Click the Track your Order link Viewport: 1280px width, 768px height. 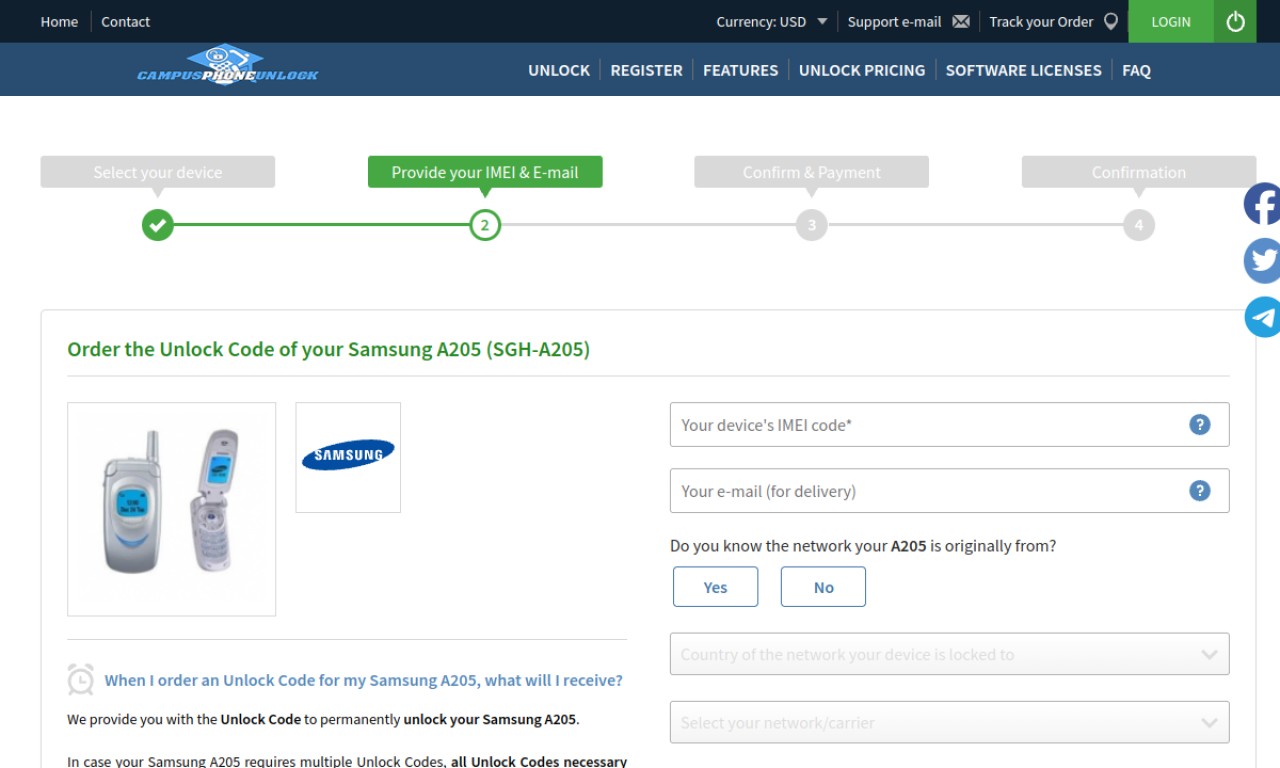pyautogui.click(x=1041, y=22)
